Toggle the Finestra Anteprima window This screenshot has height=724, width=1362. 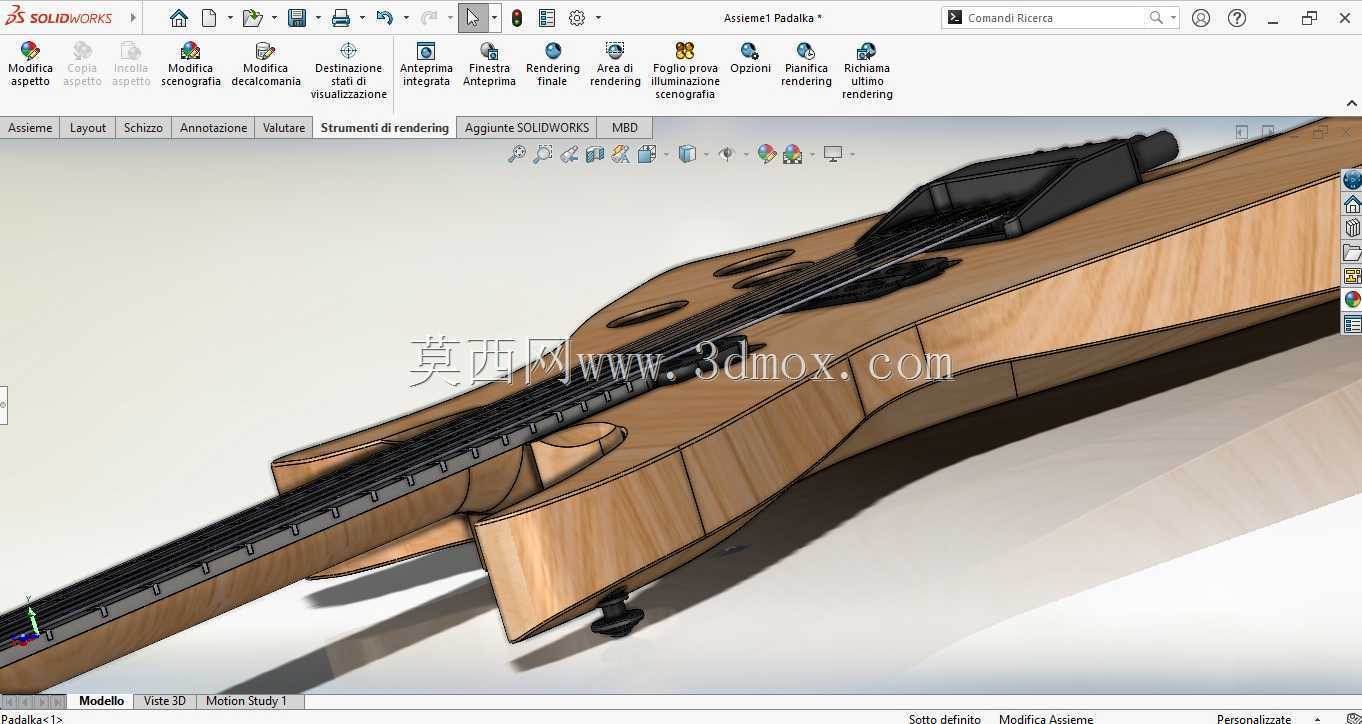(x=489, y=64)
